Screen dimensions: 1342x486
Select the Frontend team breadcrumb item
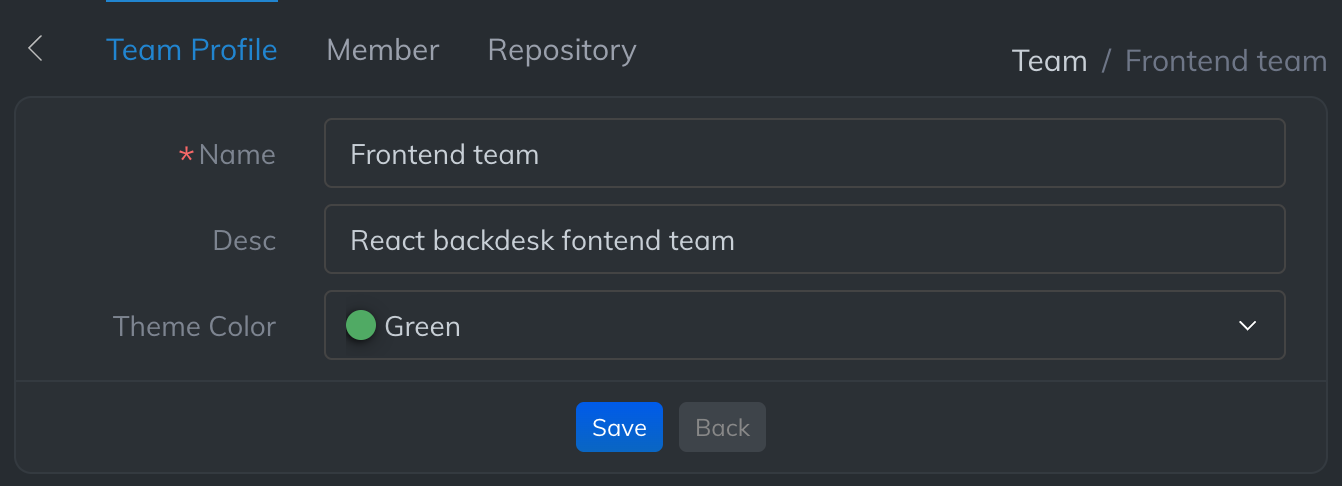pyautogui.click(x=1225, y=61)
